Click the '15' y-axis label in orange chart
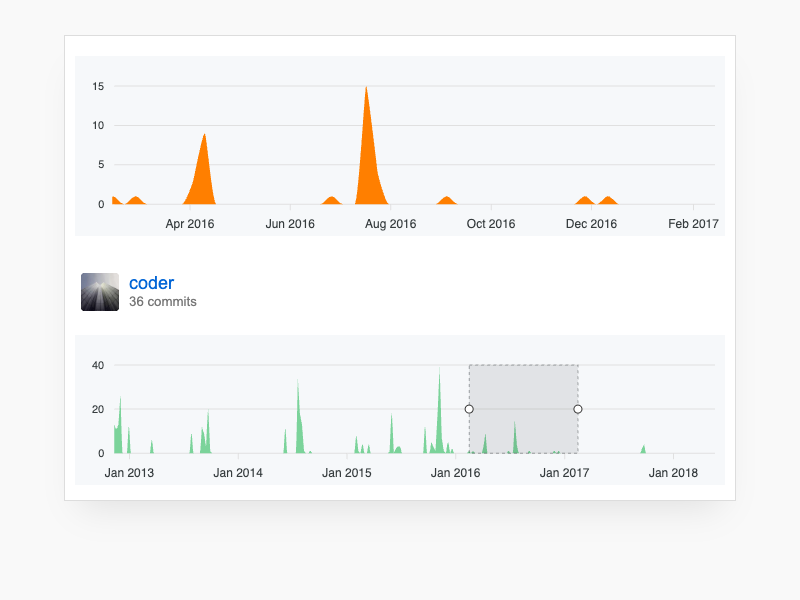Viewport: 800px width, 600px height. click(x=98, y=86)
